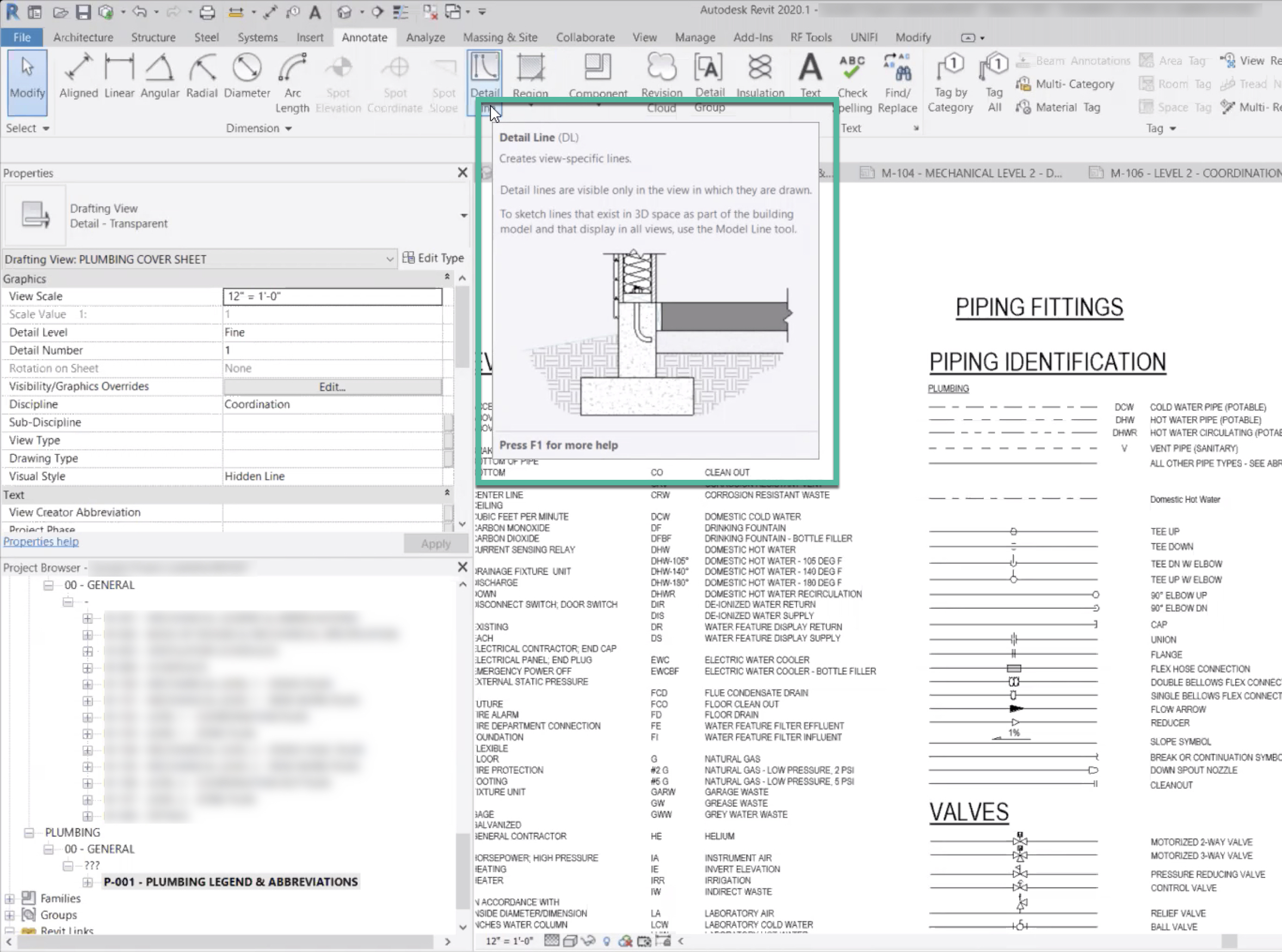Select the View Scale dropdown field
1282x952 pixels.
[x=332, y=296]
